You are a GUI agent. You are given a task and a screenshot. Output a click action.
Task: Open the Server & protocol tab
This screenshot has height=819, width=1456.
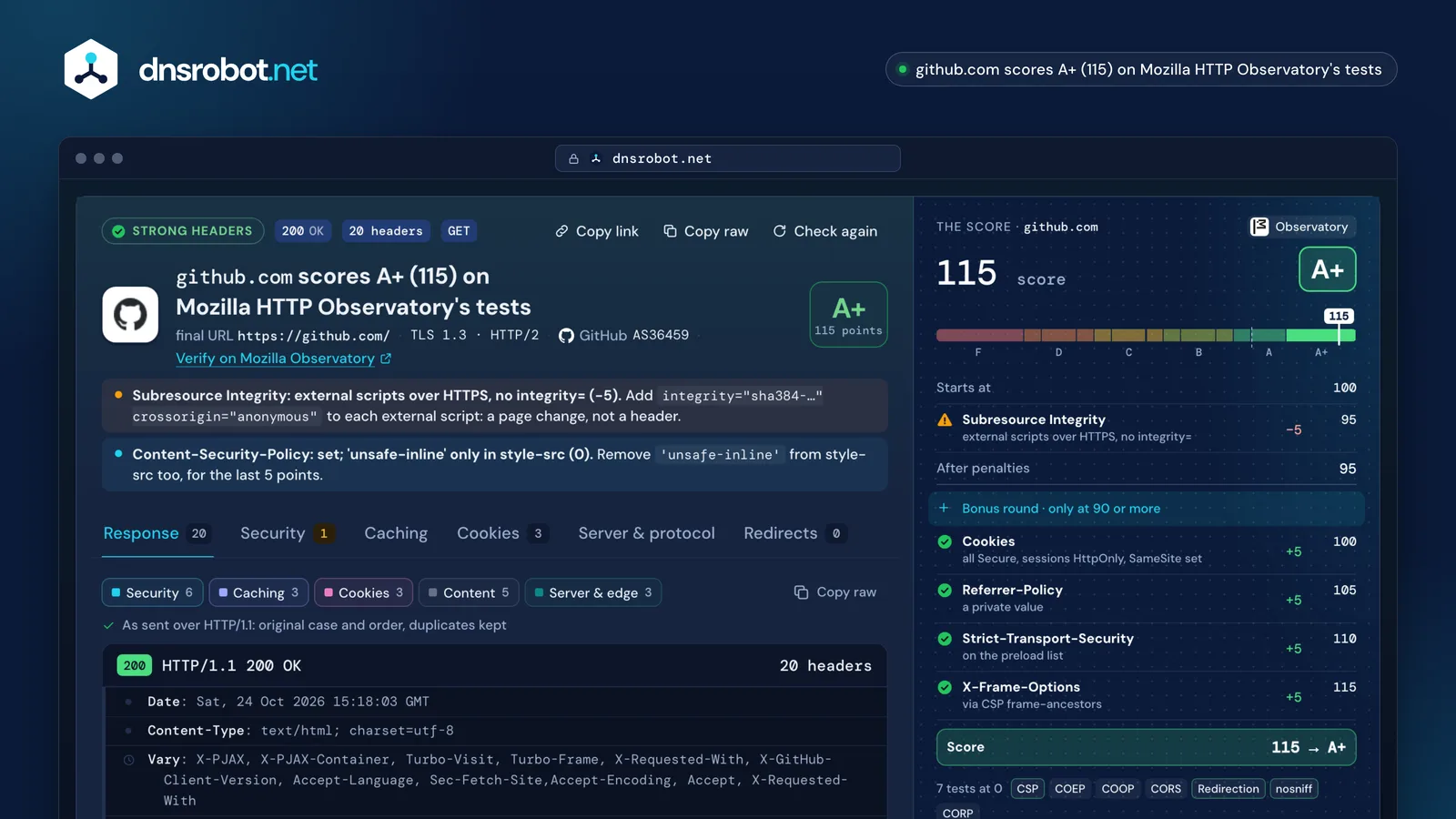(x=647, y=533)
